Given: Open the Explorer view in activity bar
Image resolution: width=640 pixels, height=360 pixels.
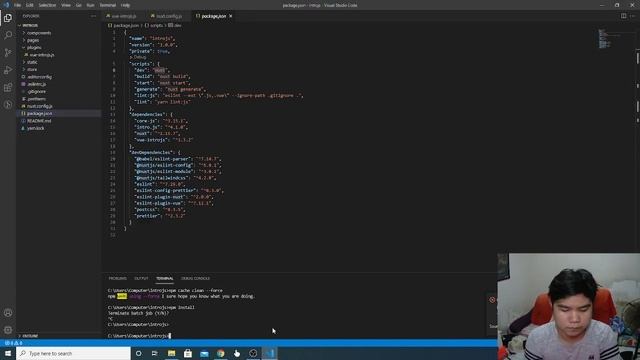Looking at the screenshot, I should point(8,18).
